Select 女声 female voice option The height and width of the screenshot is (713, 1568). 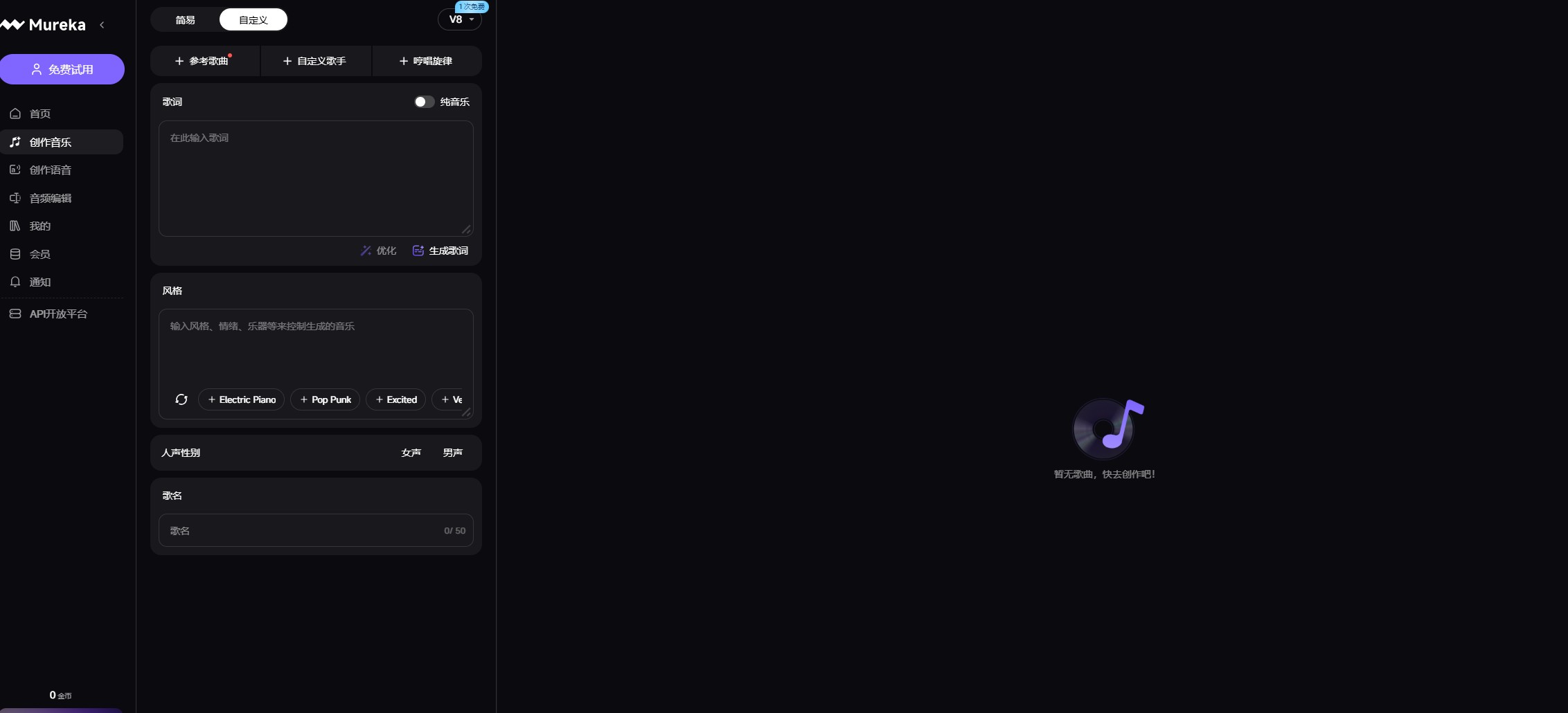[x=411, y=453]
